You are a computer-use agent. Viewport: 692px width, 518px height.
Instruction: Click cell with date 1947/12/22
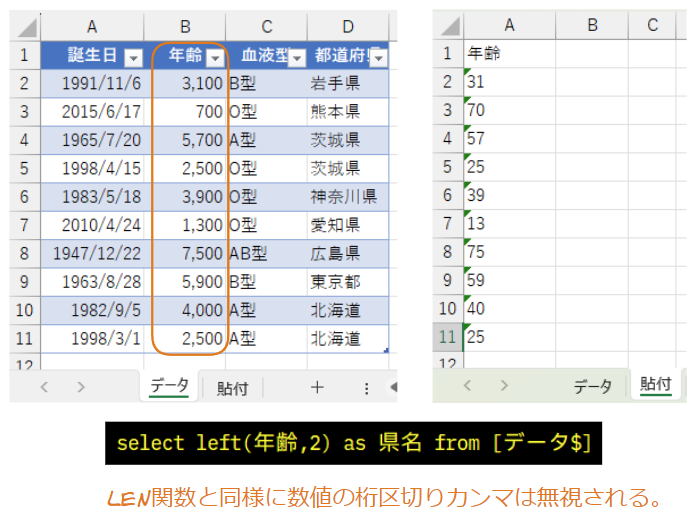[x=92, y=254]
